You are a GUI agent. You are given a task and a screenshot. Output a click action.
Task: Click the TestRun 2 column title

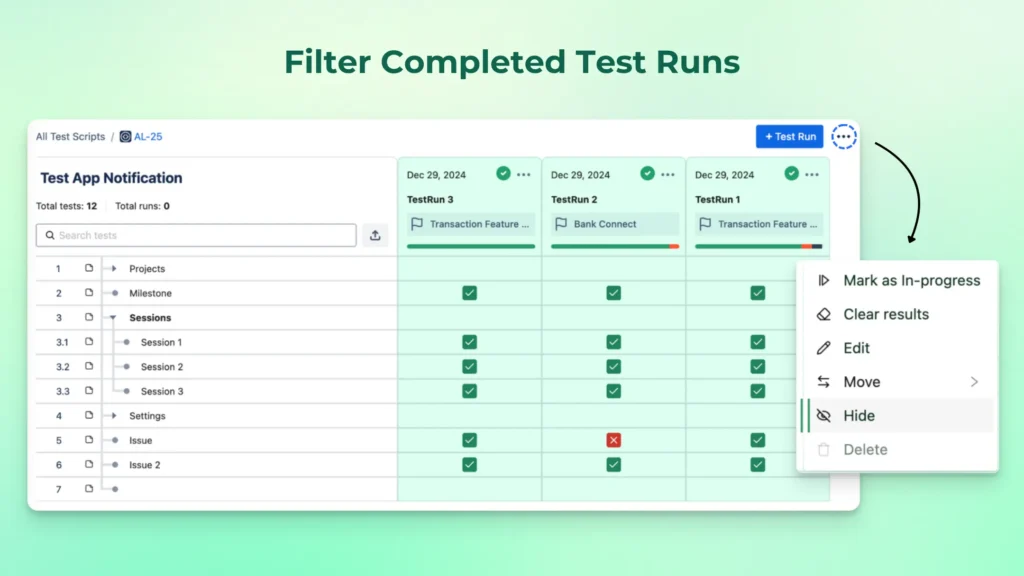pos(574,199)
